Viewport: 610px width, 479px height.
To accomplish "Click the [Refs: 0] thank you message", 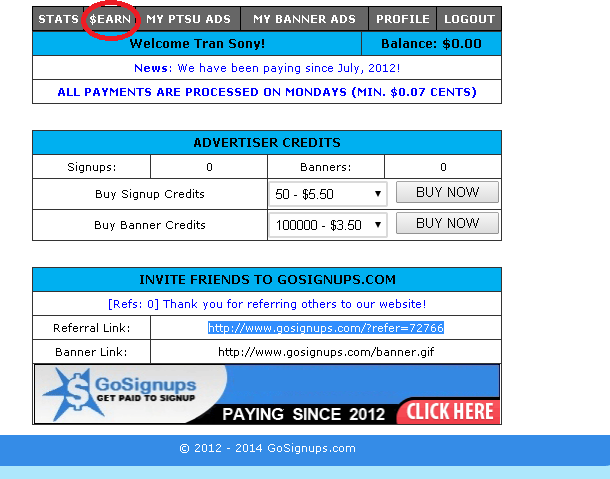I will tap(267, 304).
